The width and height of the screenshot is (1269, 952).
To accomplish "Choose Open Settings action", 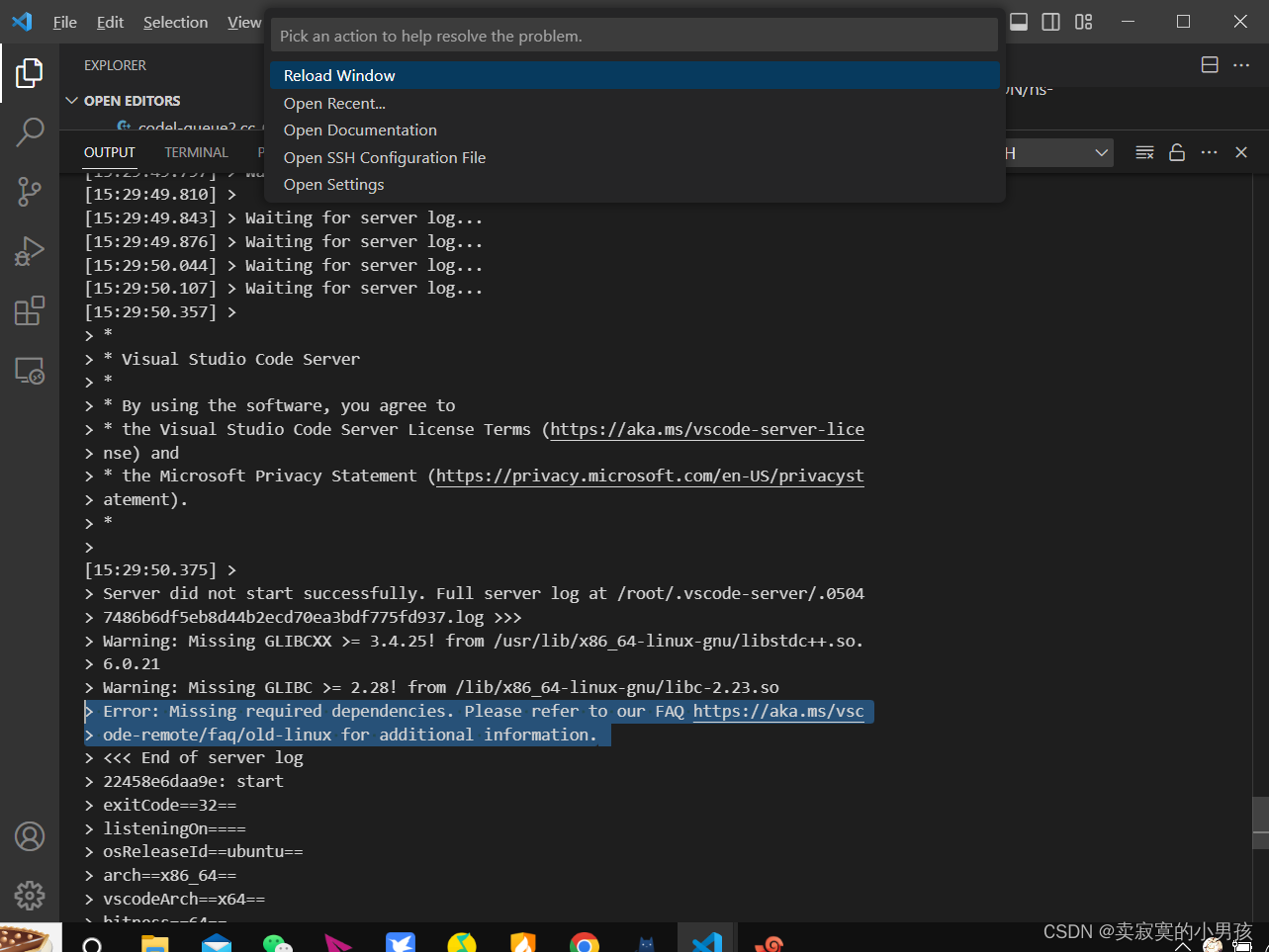I will (x=635, y=184).
